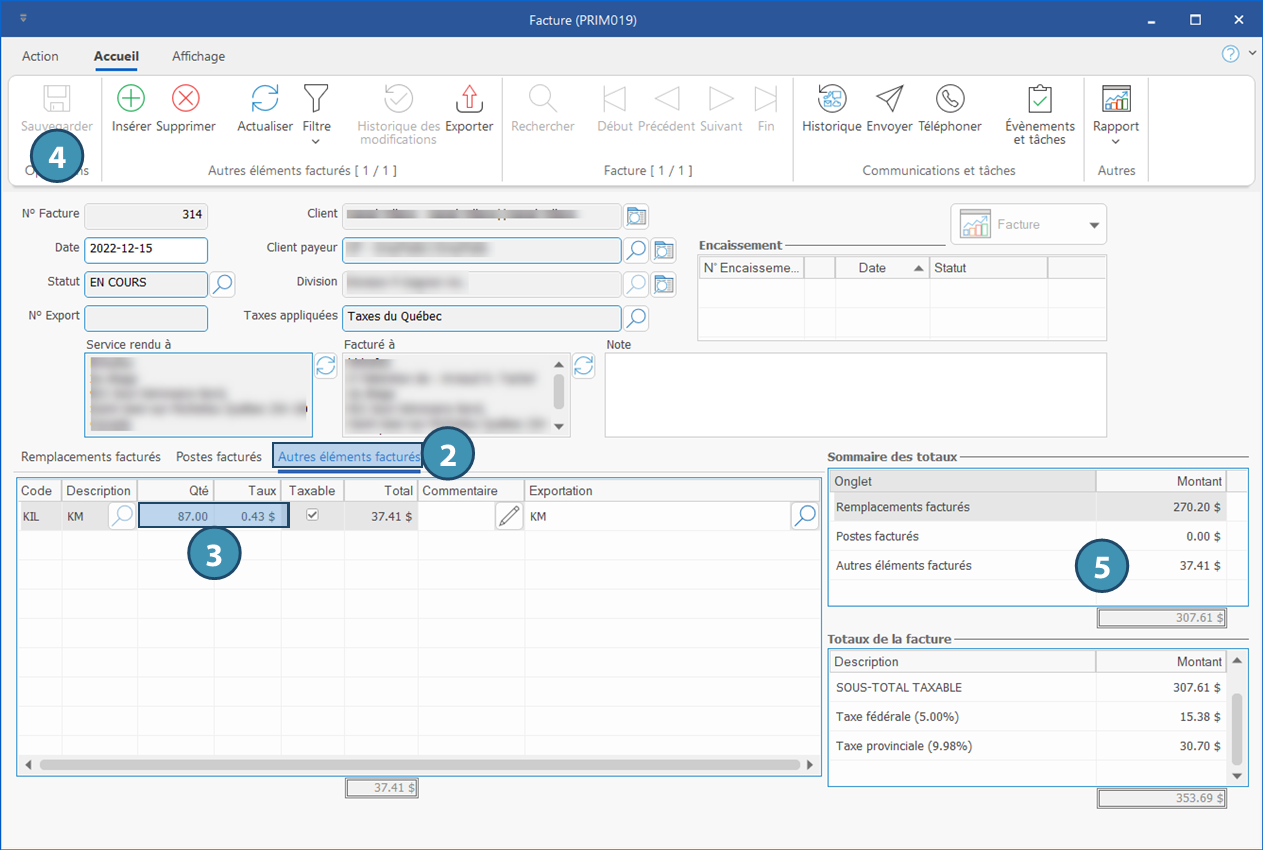Refresh data with the Actualiser icon

[x=265, y=98]
